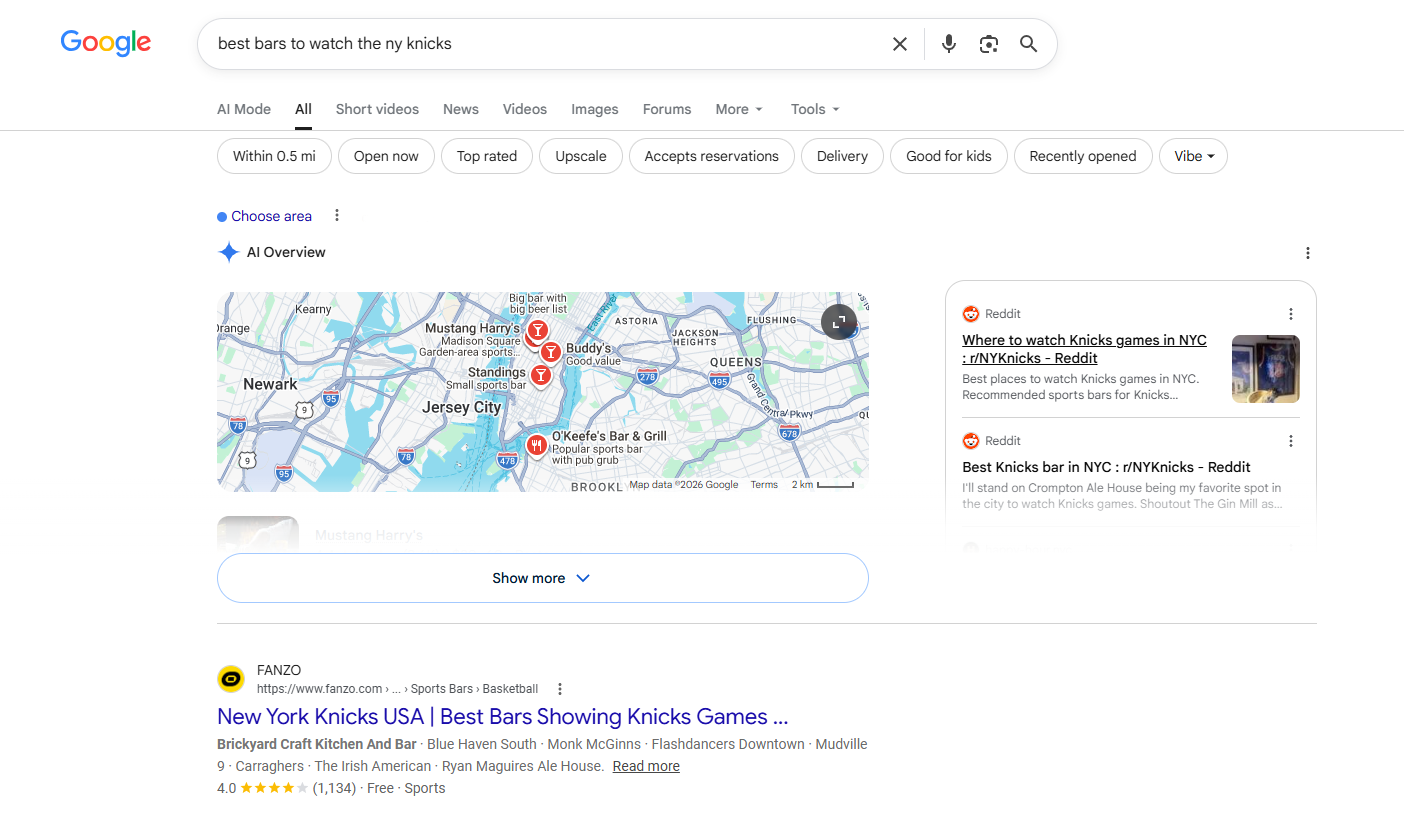
Task: Click the Buddy's bar map pin
Action: (550, 352)
